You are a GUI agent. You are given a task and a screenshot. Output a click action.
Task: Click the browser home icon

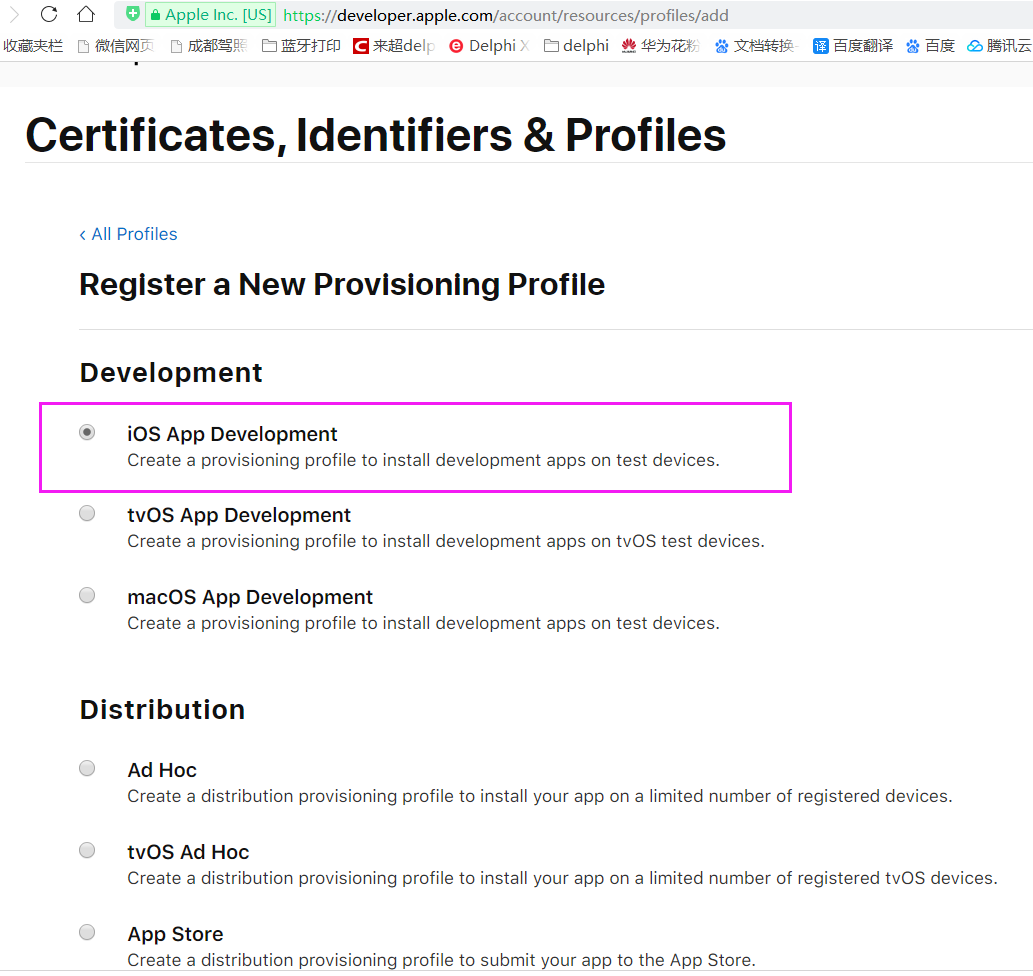(86, 14)
